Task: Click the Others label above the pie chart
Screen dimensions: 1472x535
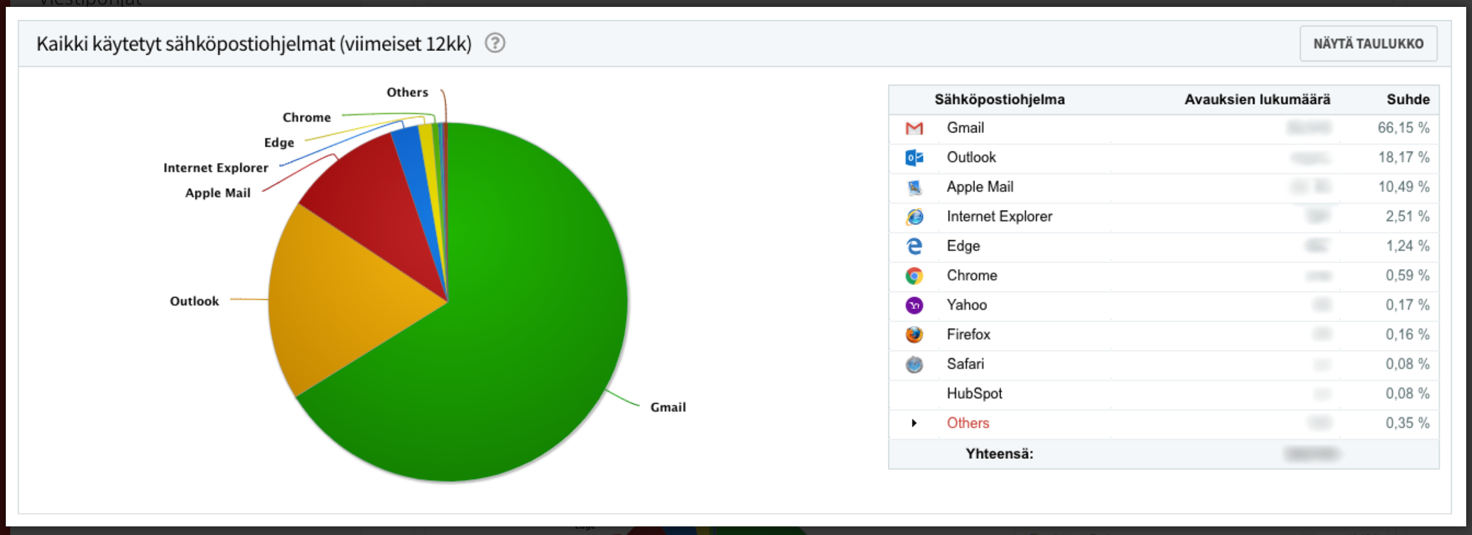Action: pyautogui.click(x=407, y=92)
